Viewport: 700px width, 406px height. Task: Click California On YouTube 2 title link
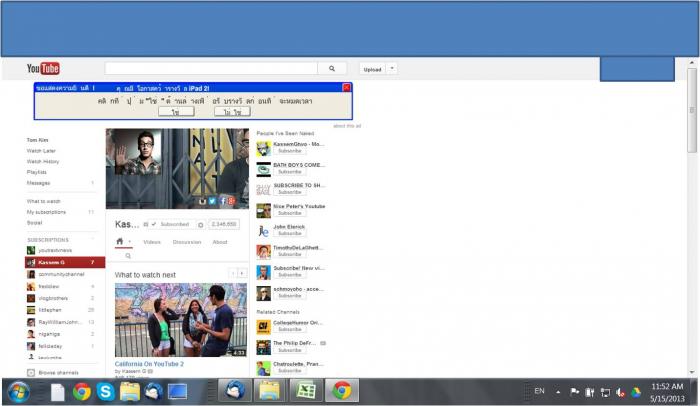click(149, 364)
